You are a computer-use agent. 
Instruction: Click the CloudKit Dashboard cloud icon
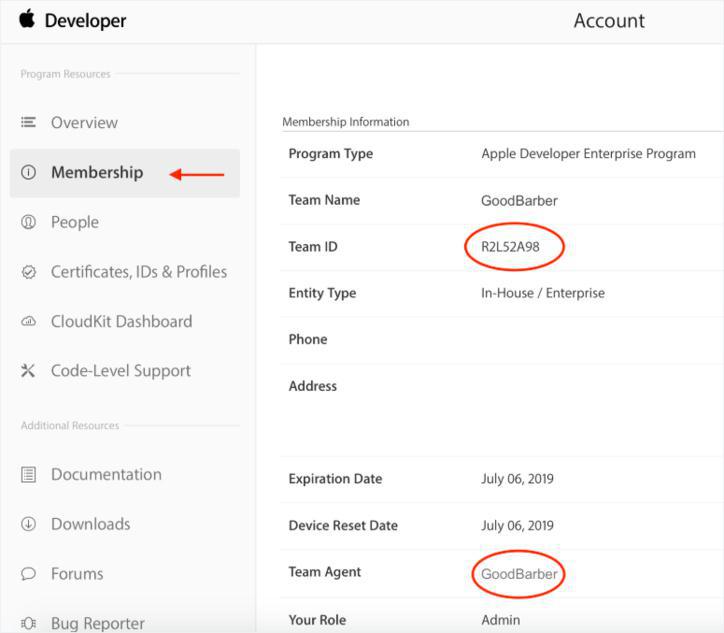point(28,321)
